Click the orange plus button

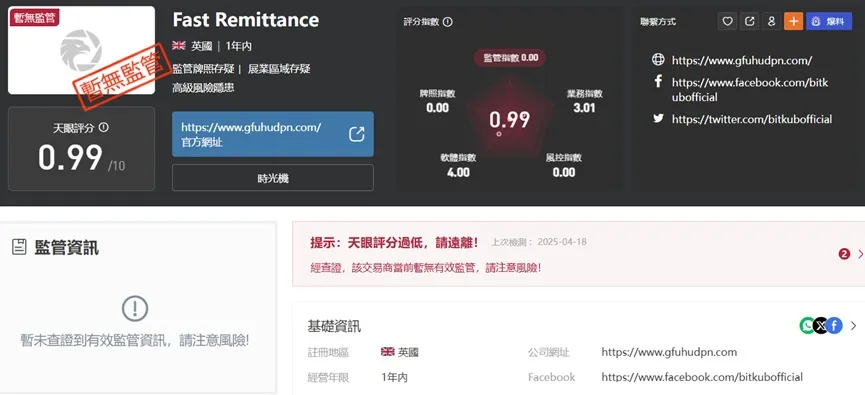793,22
